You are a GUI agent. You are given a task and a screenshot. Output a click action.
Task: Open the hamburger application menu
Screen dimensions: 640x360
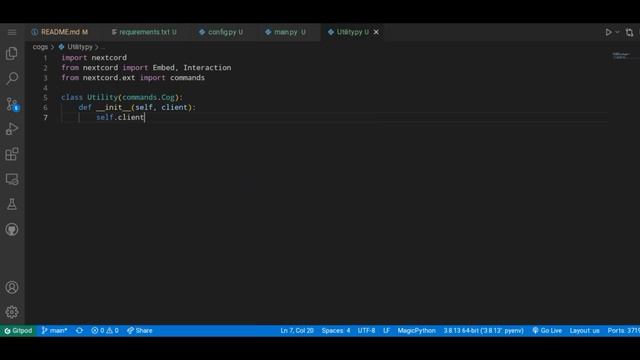click(12, 32)
